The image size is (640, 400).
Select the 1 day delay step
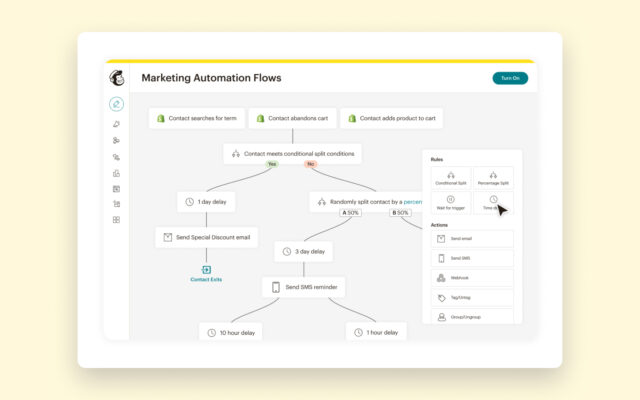pos(206,202)
